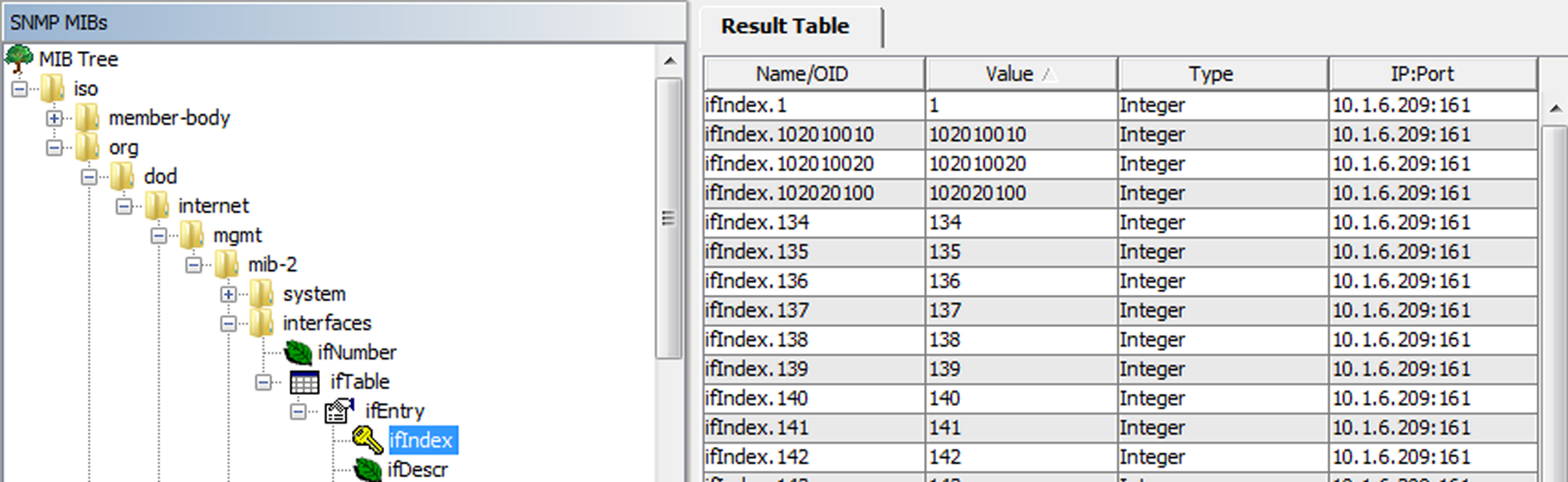Select the MIB Tree root label

point(78,59)
